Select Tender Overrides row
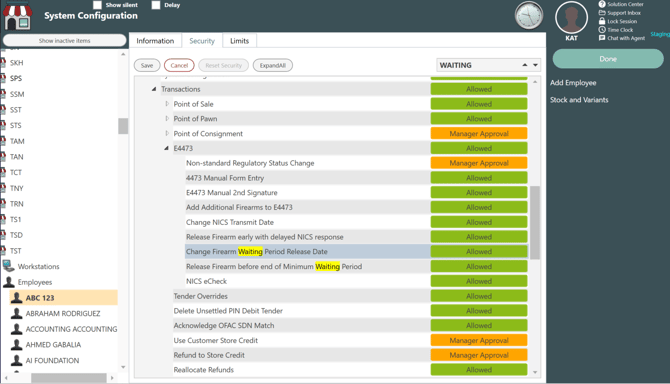Screen dimensions: 670x384 point(301,296)
